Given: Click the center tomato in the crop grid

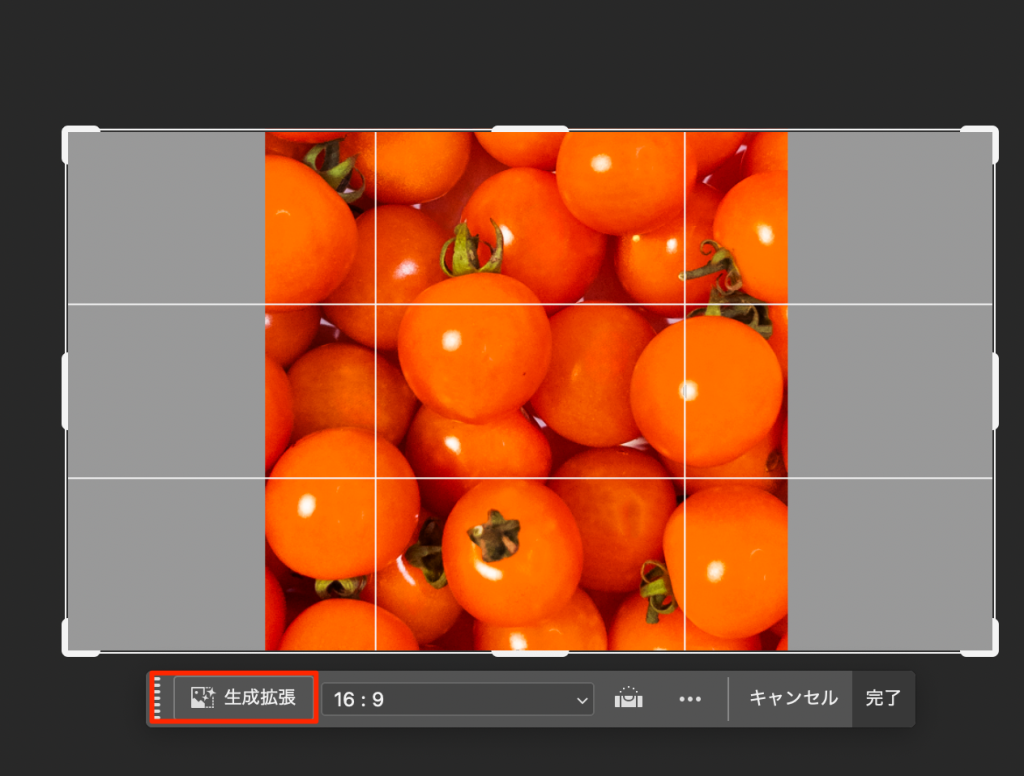Looking at the screenshot, I should point(475,345).
